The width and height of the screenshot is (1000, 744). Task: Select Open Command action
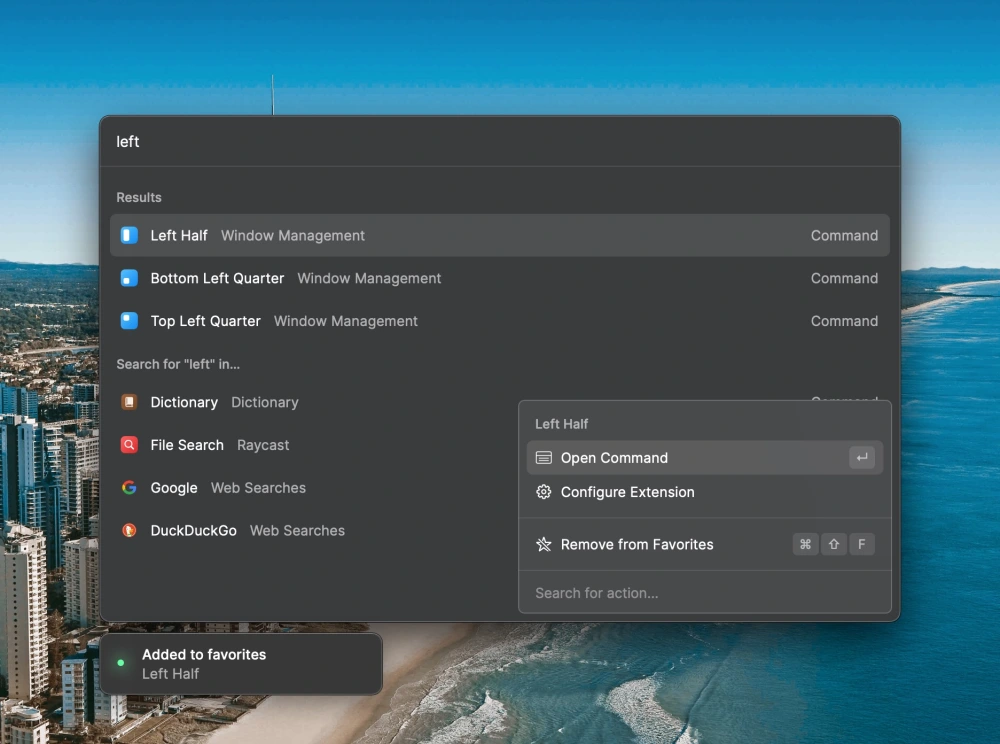coord(704,458)
